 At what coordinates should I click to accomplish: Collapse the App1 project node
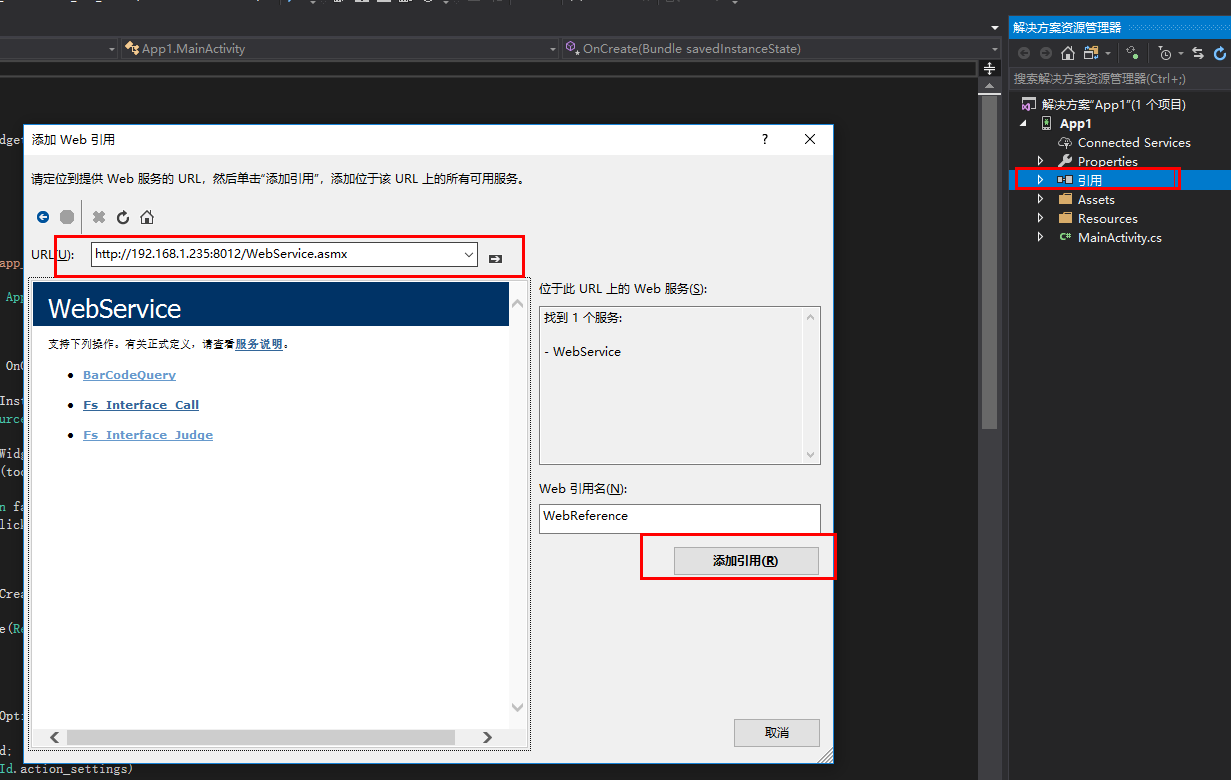[1023, 124]
